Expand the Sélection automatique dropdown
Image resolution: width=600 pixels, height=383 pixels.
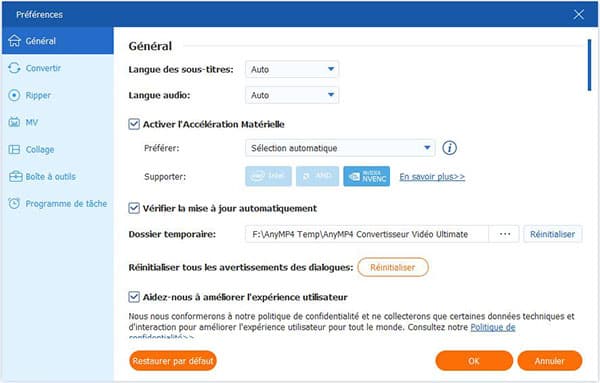coord(340,148)
